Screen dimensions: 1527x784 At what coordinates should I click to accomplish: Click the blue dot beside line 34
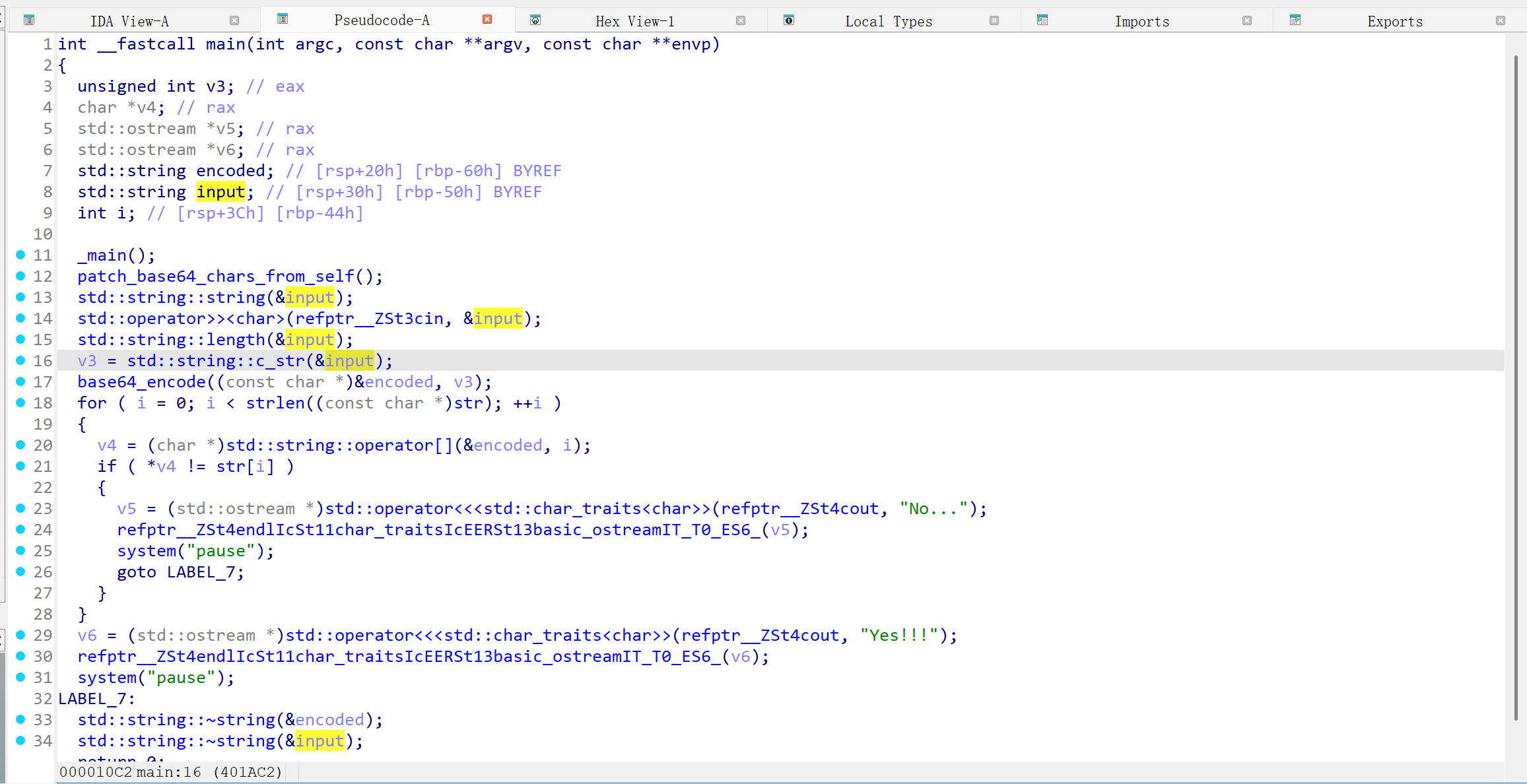(20, 741)
